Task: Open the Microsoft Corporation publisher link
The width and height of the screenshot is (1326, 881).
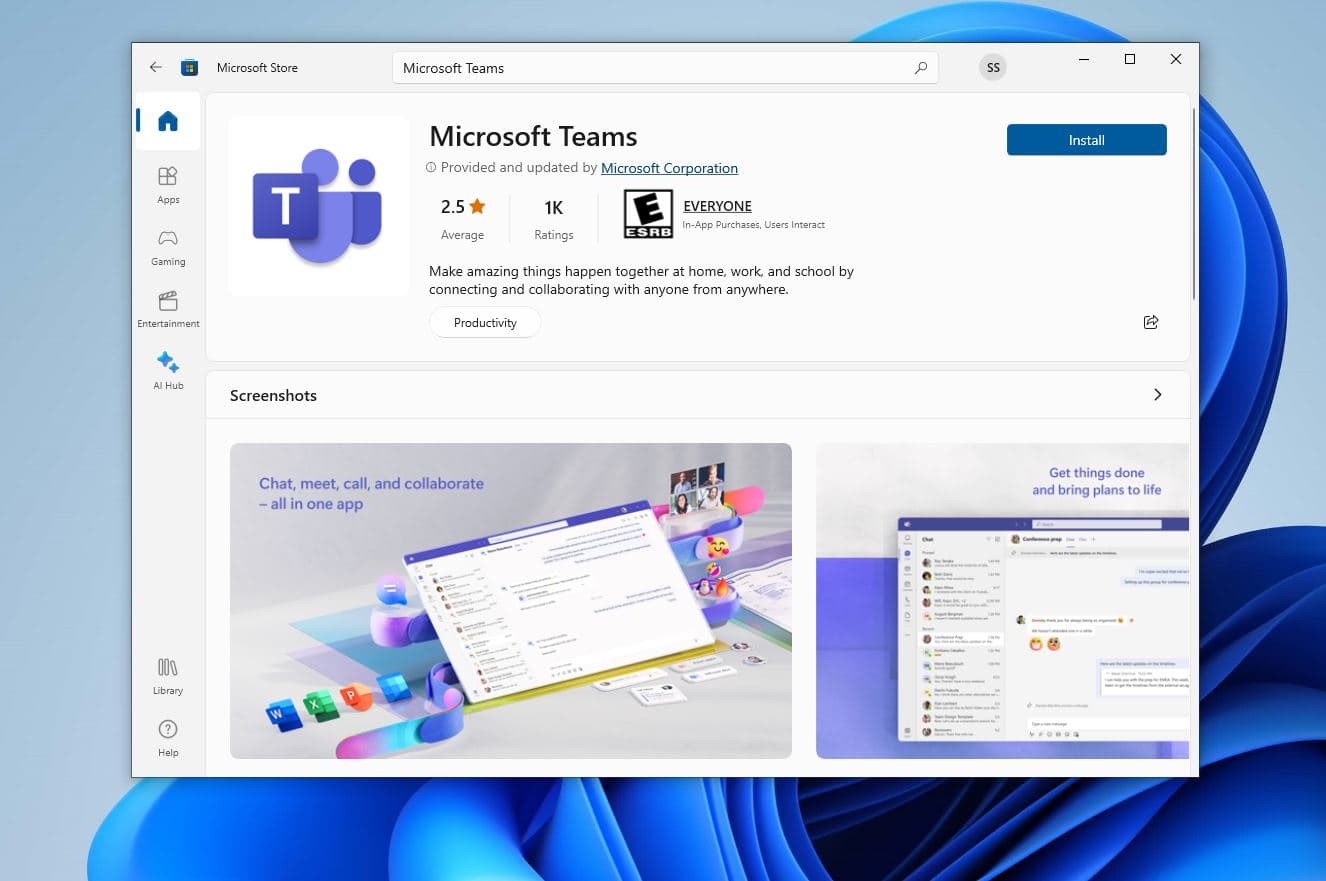Action: (669, 168)
